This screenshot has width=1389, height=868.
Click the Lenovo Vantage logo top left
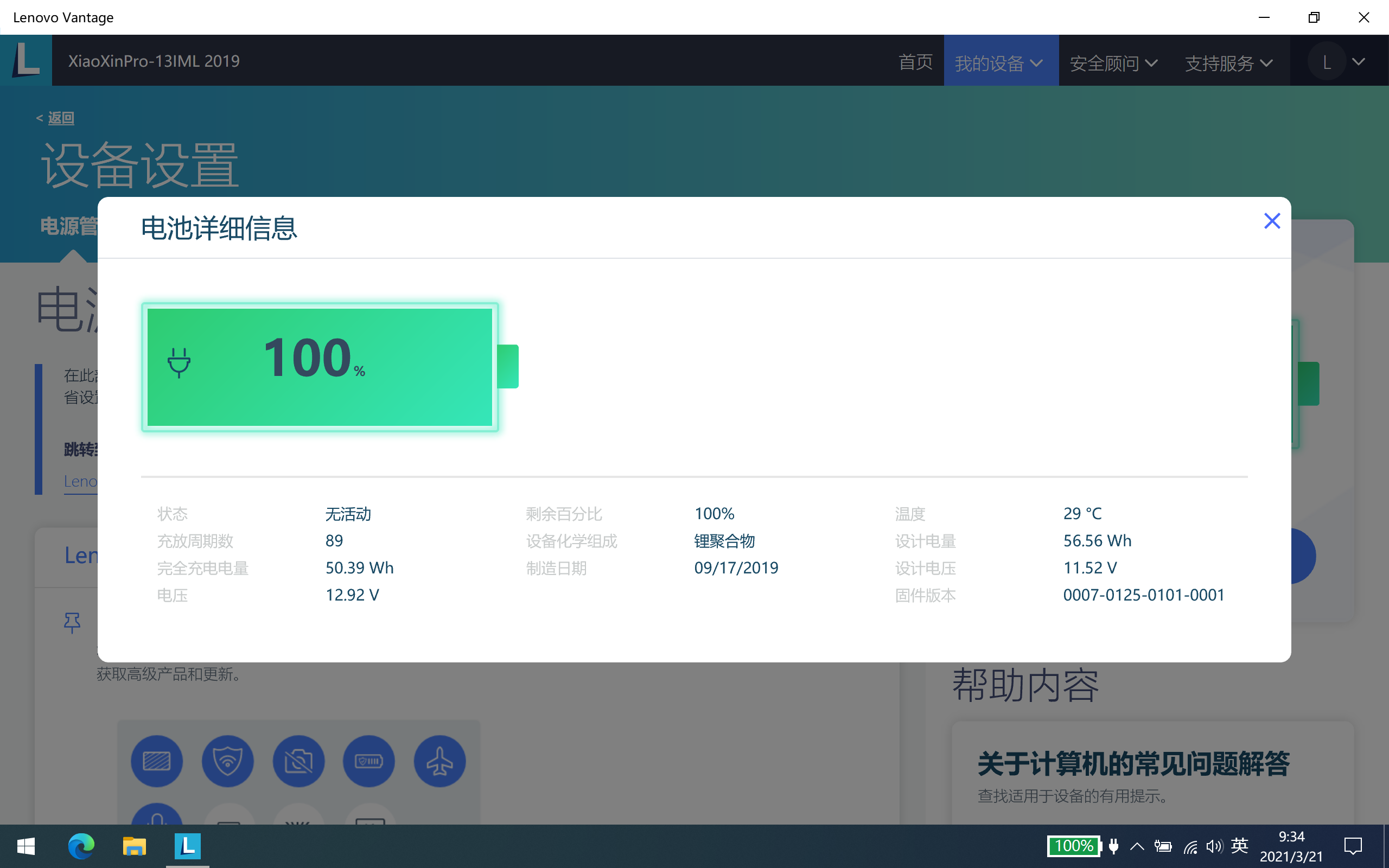(x=26, y=60)
